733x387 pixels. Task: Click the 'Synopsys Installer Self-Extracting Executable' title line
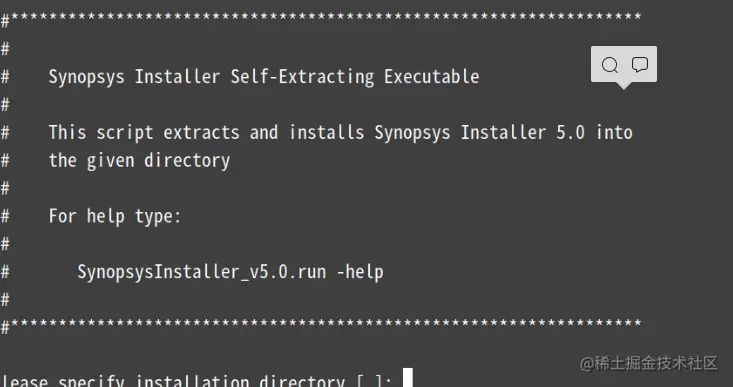[x=264, y=77]
